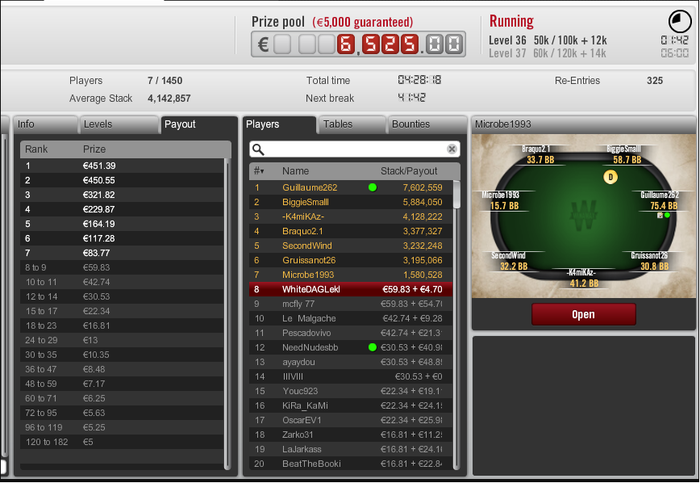This screenshot has width=700, height=483.
Task: Switch to the Levels tab
Action: coord(119,125)
